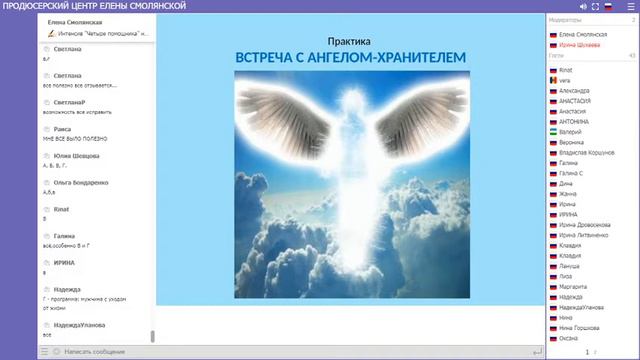Viewport: 640px width, 360px height.
Task: Go to next page of the guest list
Action: tap(595, 352)
